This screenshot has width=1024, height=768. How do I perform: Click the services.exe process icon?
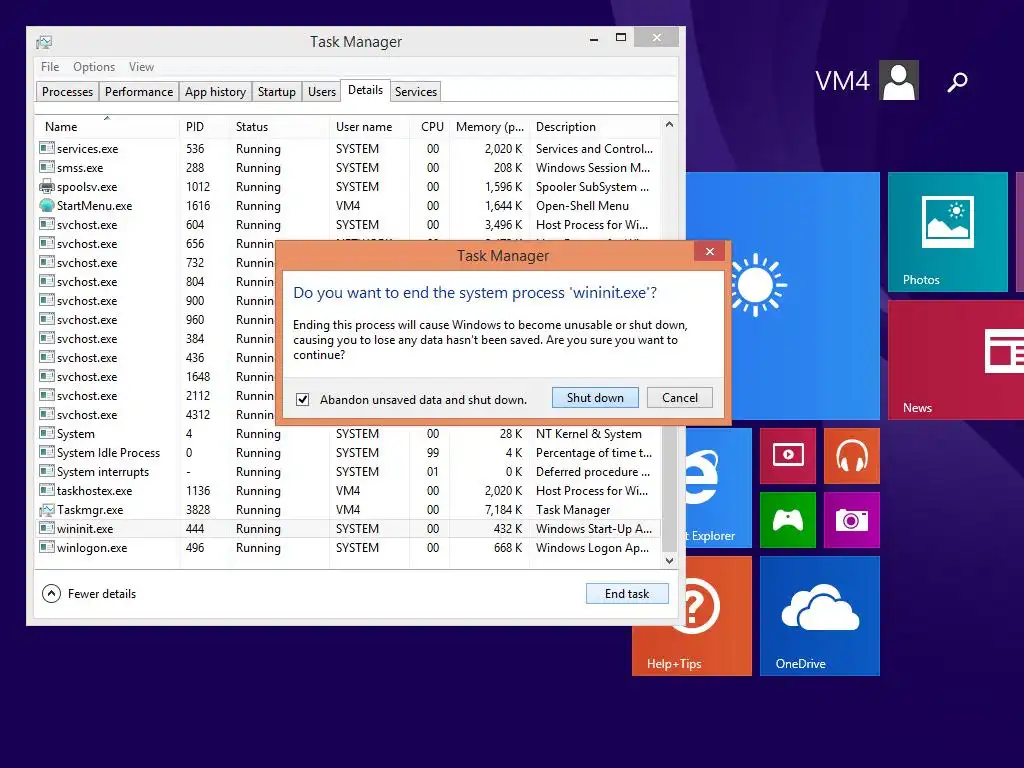(46, 148)
